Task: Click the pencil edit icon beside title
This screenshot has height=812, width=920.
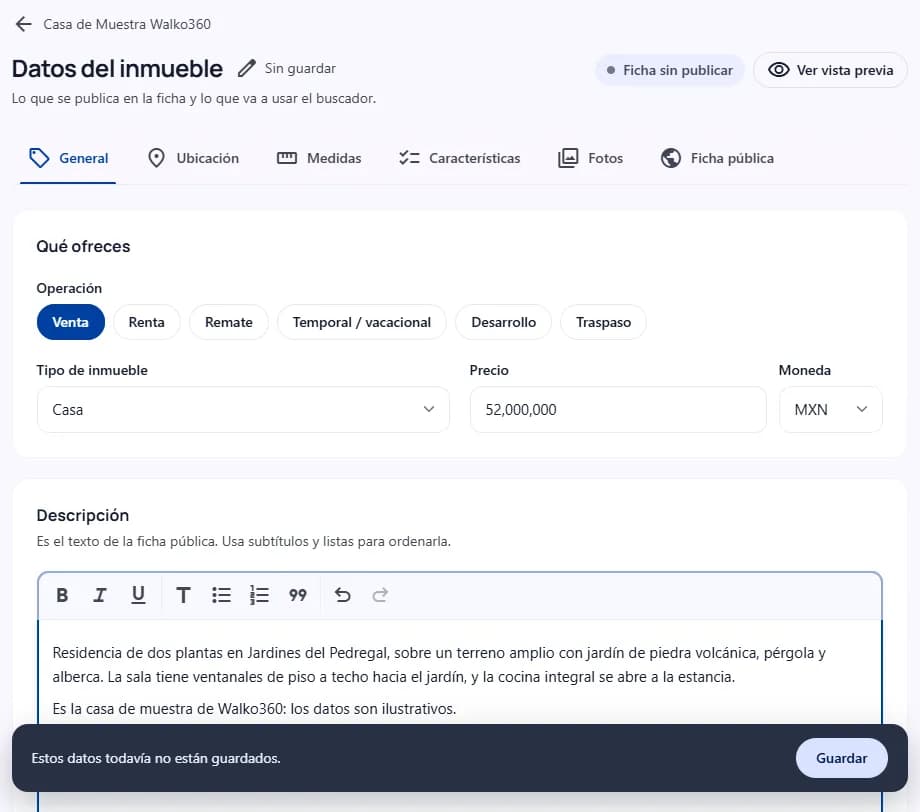Action: click(x=246, y=68)
